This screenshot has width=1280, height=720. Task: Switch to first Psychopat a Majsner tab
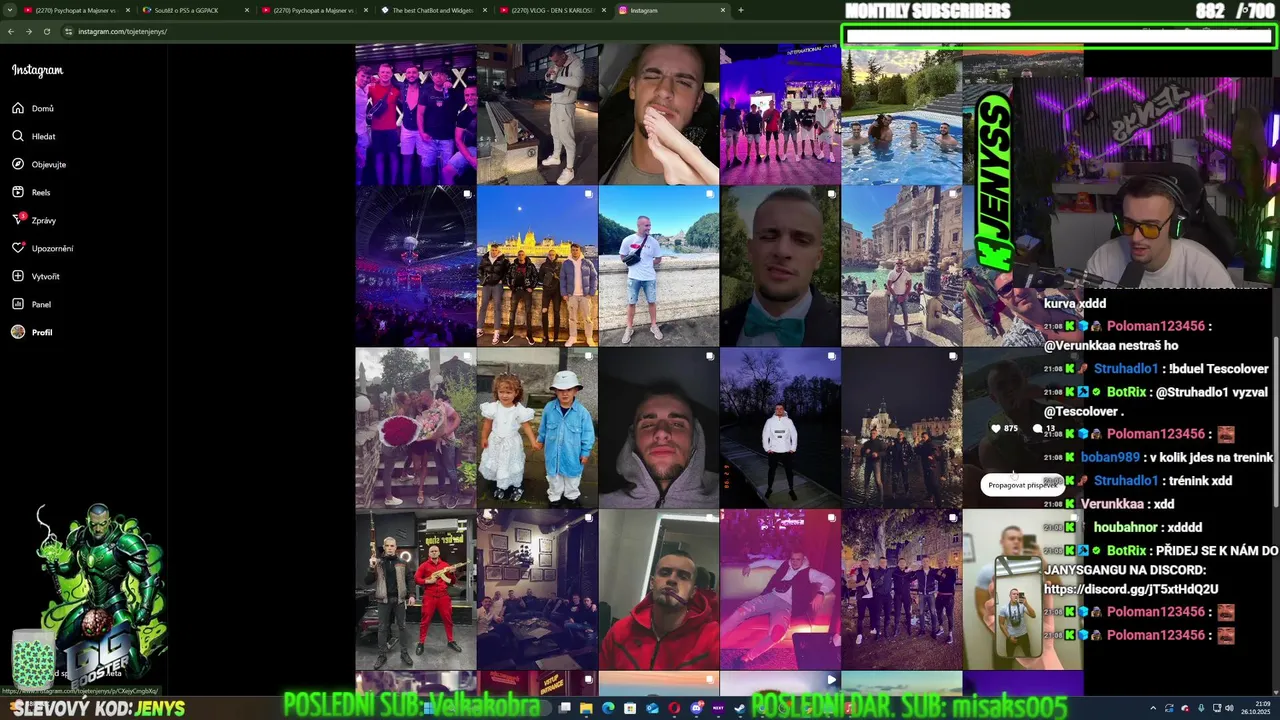[76, 10]
